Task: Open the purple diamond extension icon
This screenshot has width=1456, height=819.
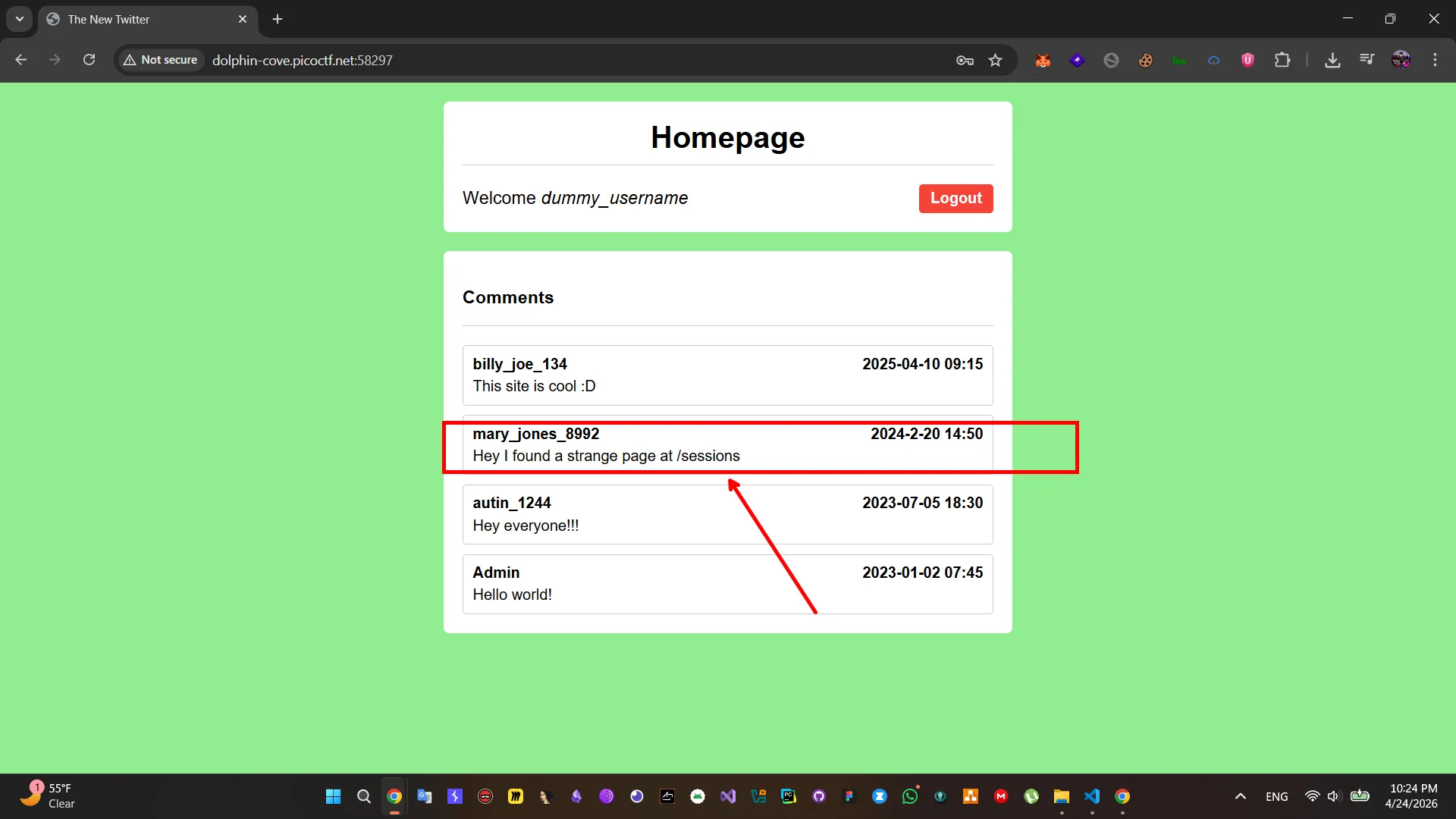Action: click(1077, 60)
